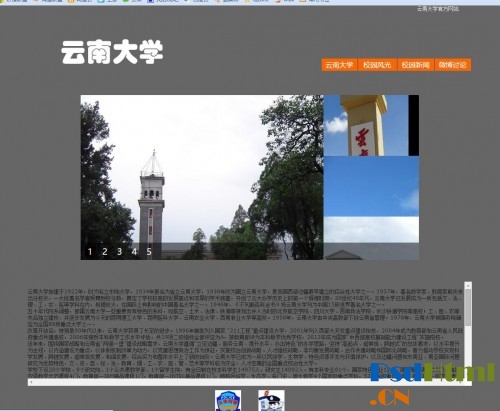The height and width of the screenshot is (411, 500).
Task: Click the paragraph starting 云南大学始建于1922年
Action: pos(245,298)
